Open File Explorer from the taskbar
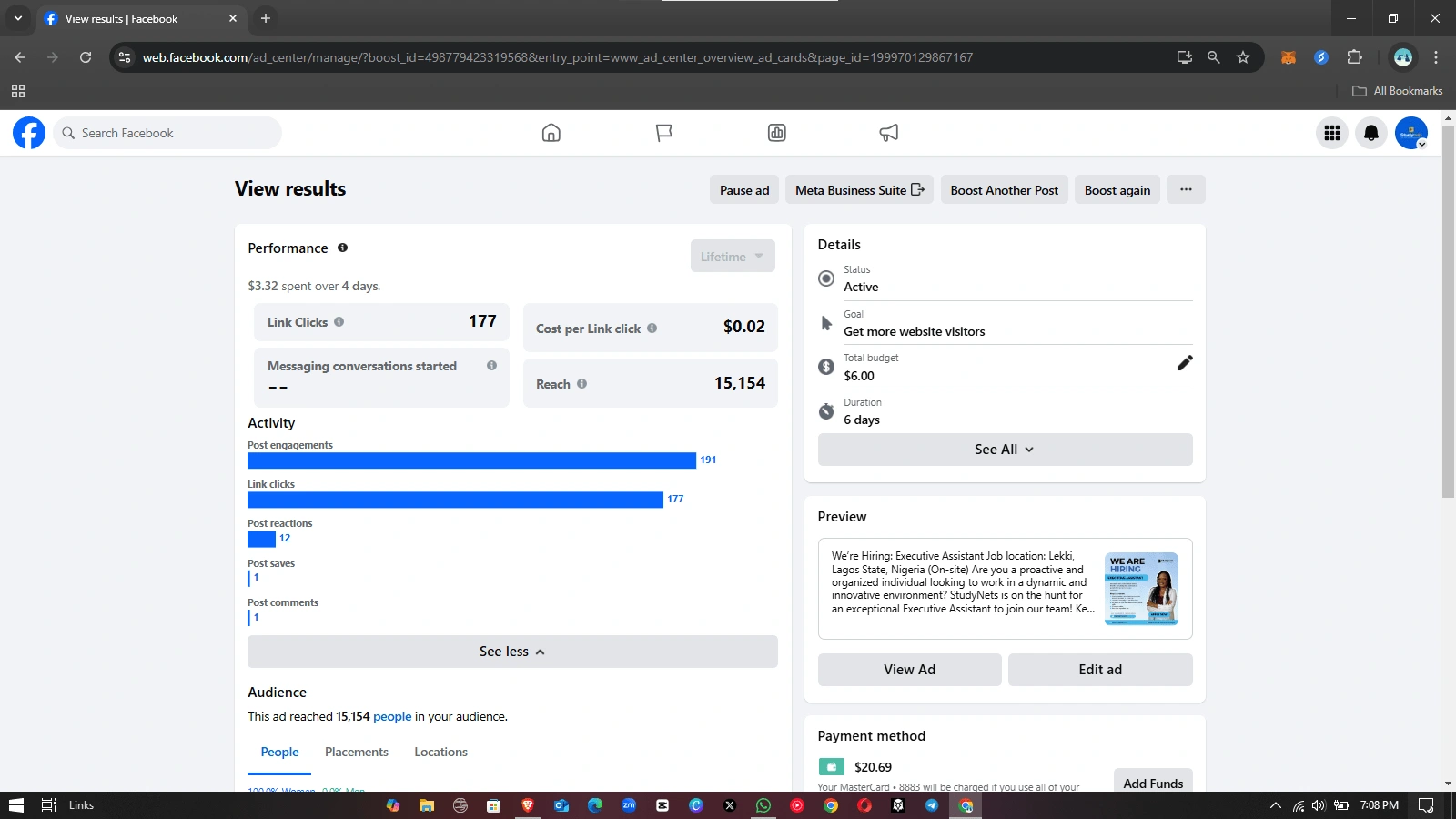The image size is (1456, 819). pyautogui.click(x=426, y=805)
